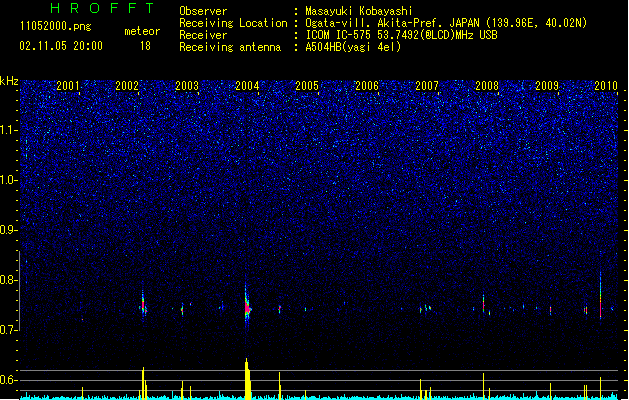The image size is (629, 400).
Task: Click the 2003 time axis label
Action: point(187,86)
